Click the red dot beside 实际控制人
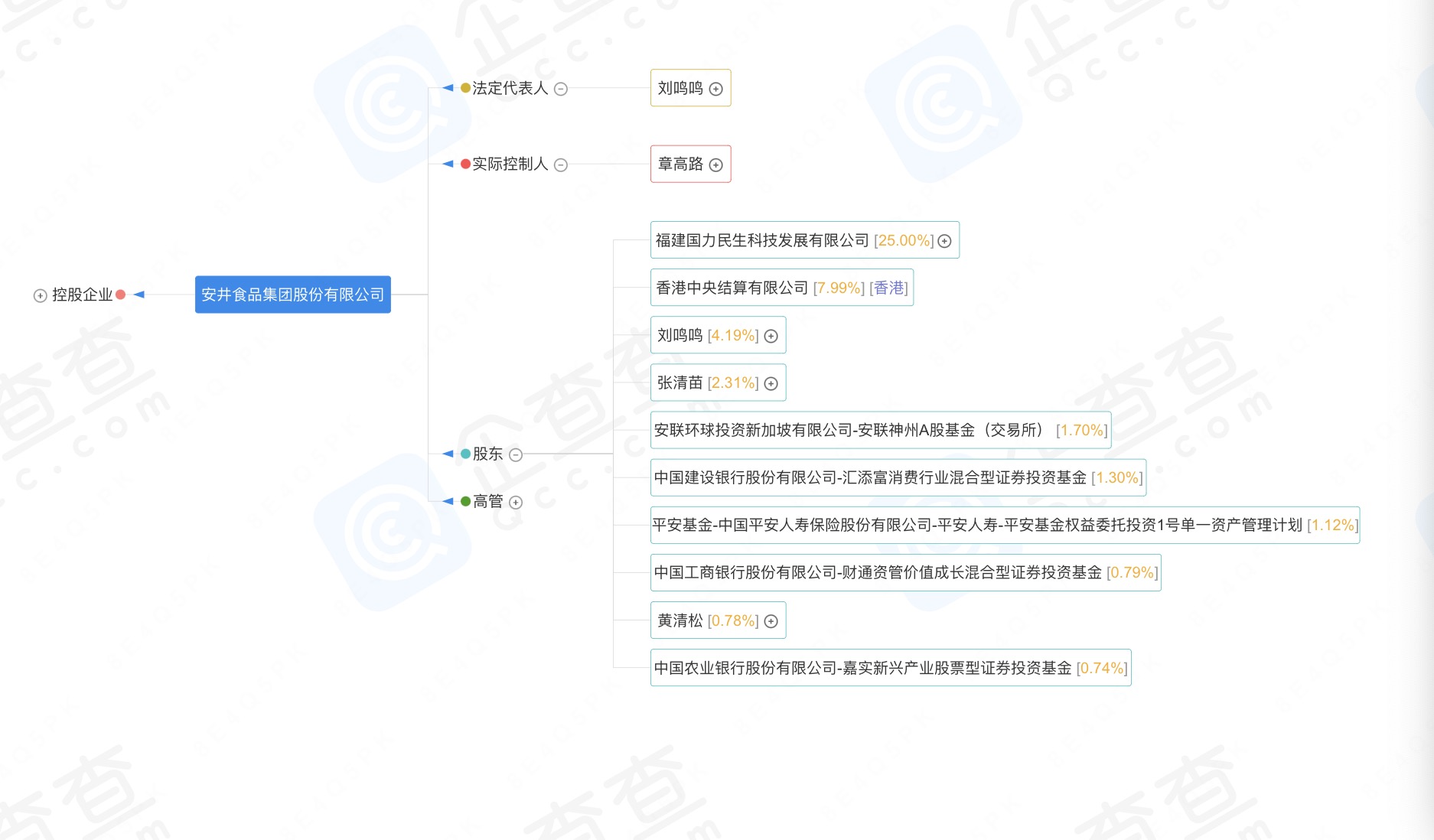Screen dimensions: 1434x840 [x=465, y=164]
